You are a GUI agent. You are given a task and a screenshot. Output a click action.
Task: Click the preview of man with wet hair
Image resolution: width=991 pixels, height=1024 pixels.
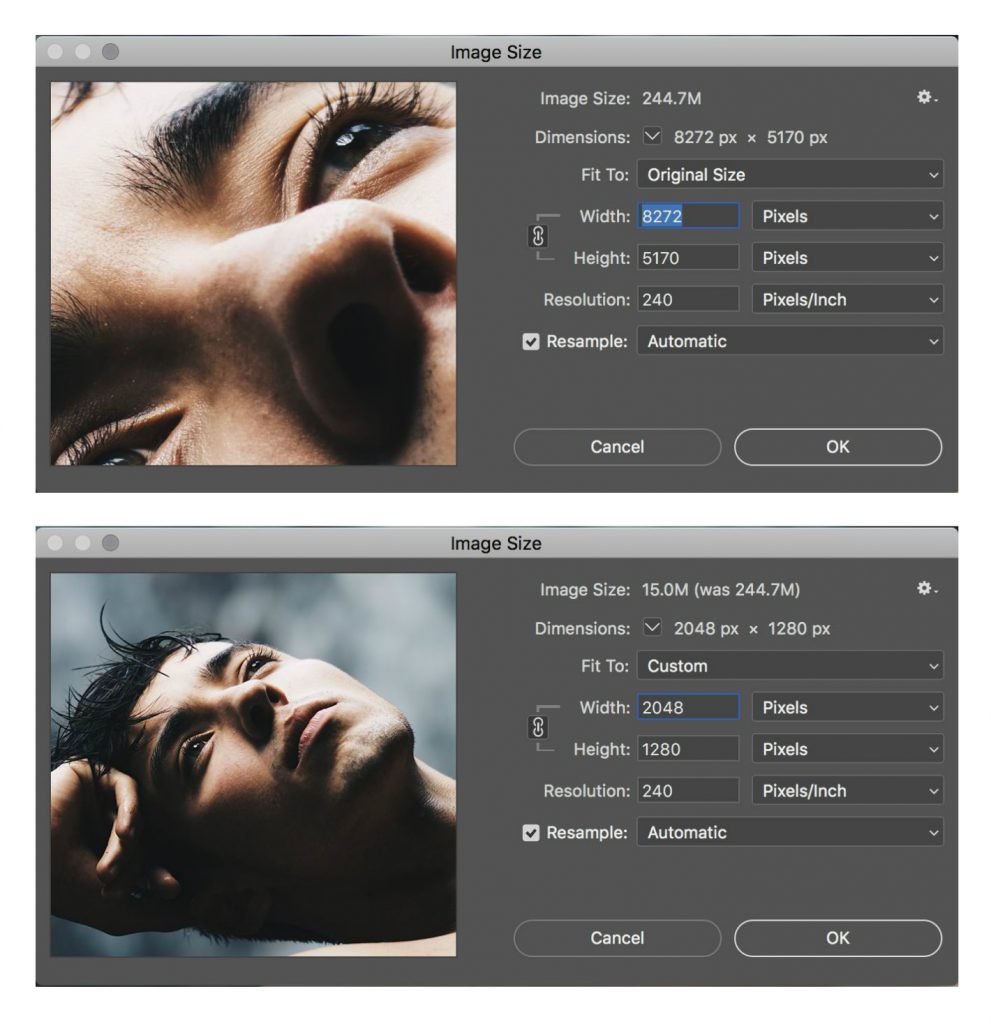pos(253,765)
